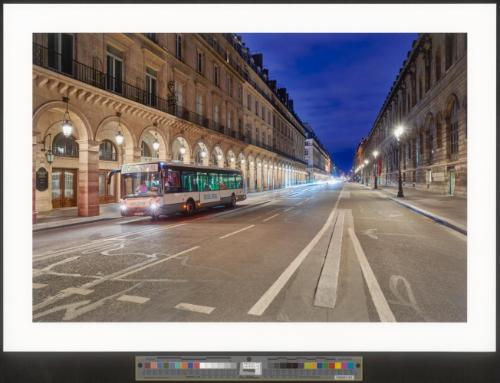Click the yellow patch on the color target
The image size is (500, 383).
click(x=338, y=365)
